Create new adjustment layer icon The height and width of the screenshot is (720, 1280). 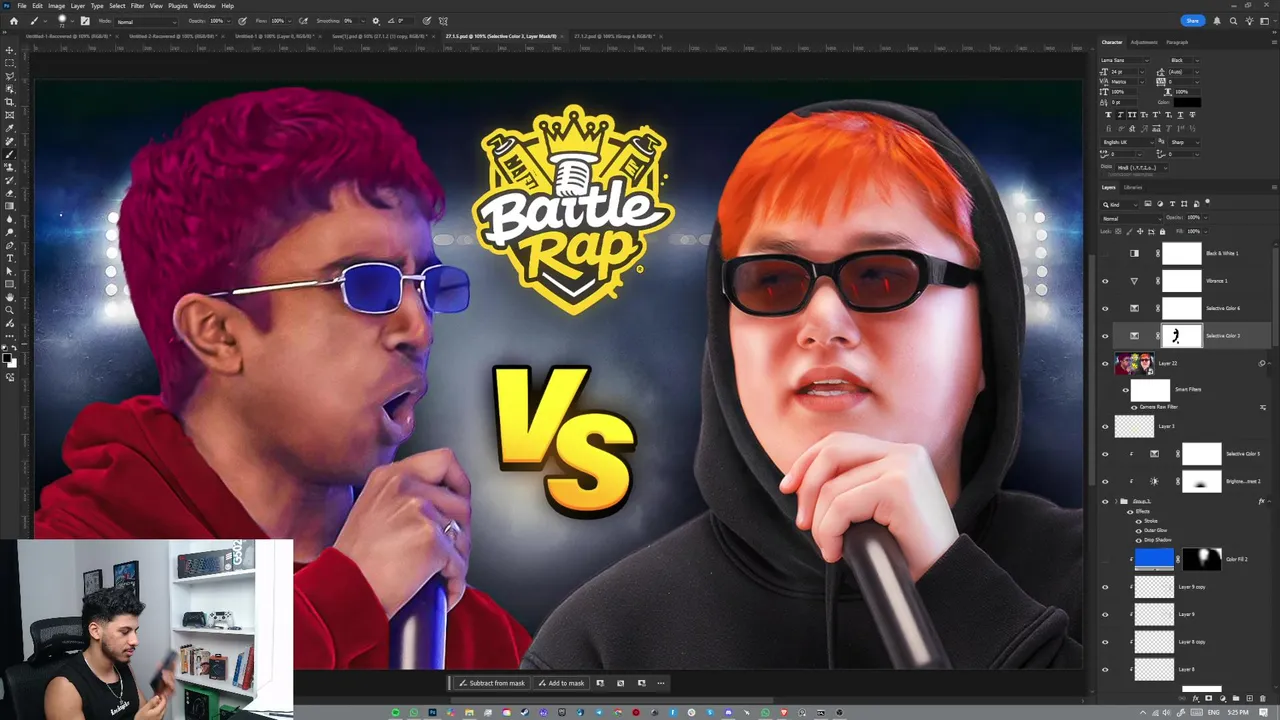point(1223,698)
